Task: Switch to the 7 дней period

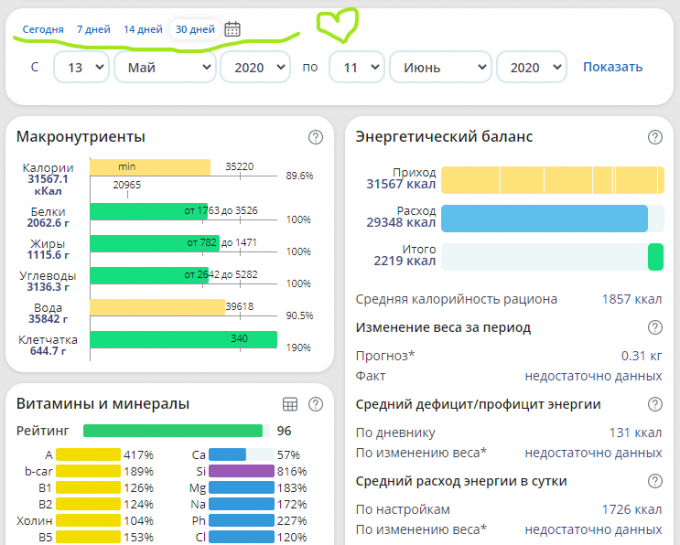Action: tap(93, 29)
